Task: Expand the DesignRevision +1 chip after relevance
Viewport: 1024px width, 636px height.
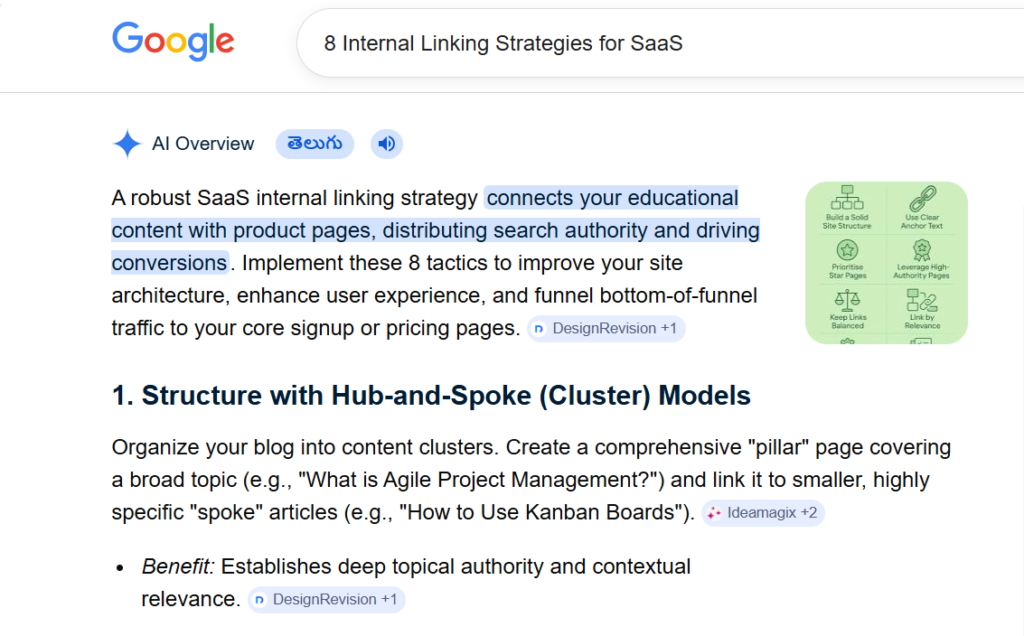Action: tap(327, 599)
